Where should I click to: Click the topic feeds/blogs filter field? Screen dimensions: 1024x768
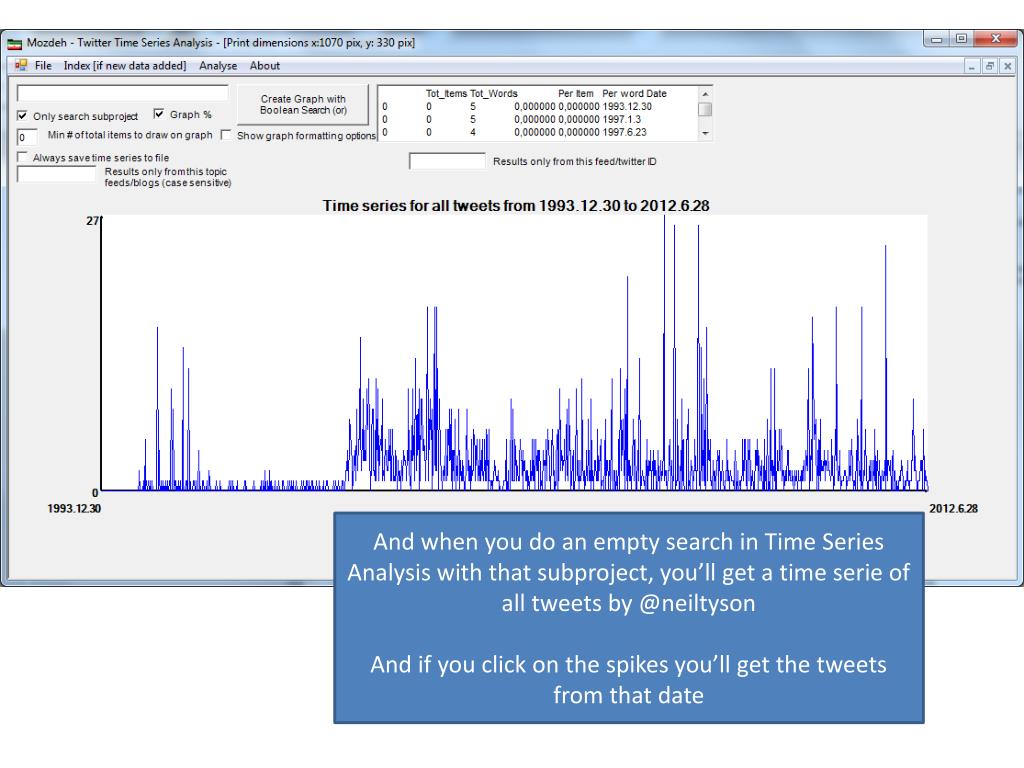(56, 174)
